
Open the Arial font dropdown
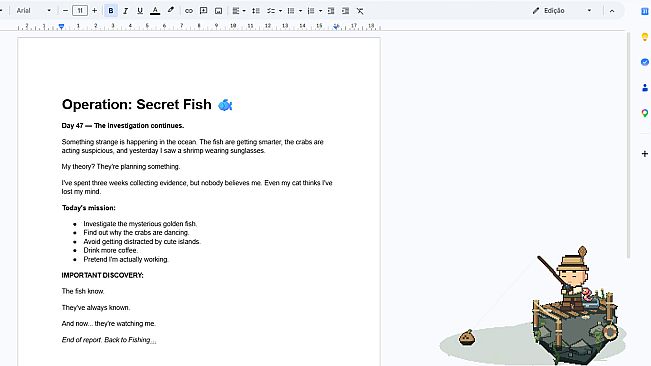coord(33,11)
